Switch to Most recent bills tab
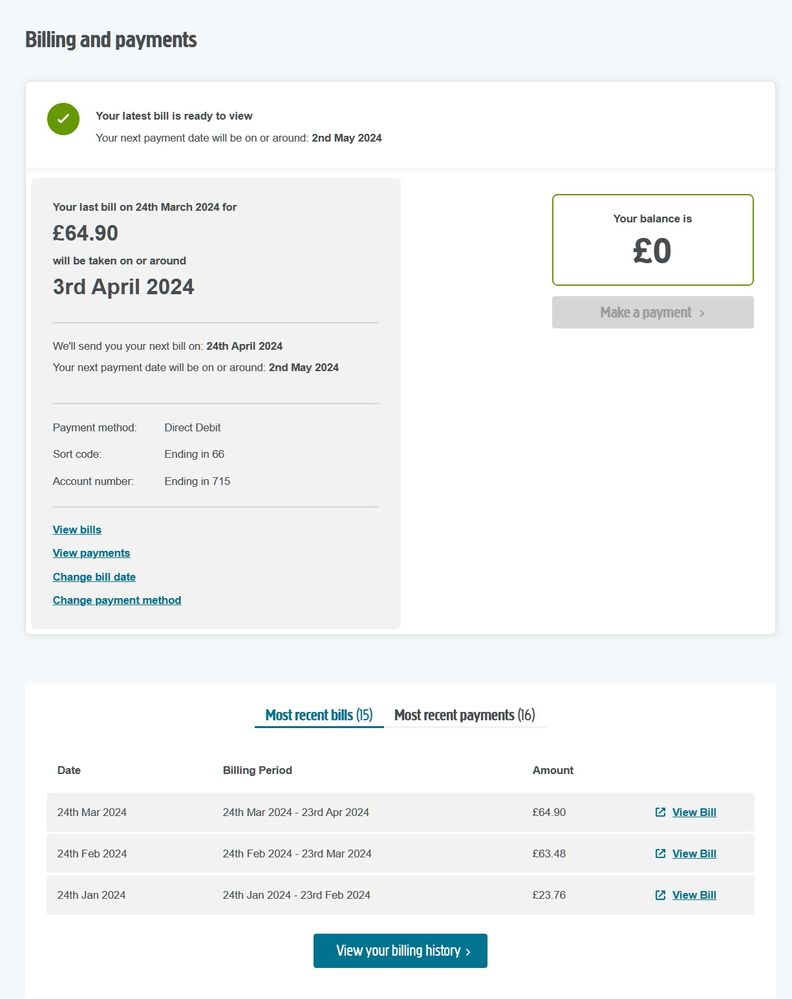792x999 pixels. coord(318,715)
